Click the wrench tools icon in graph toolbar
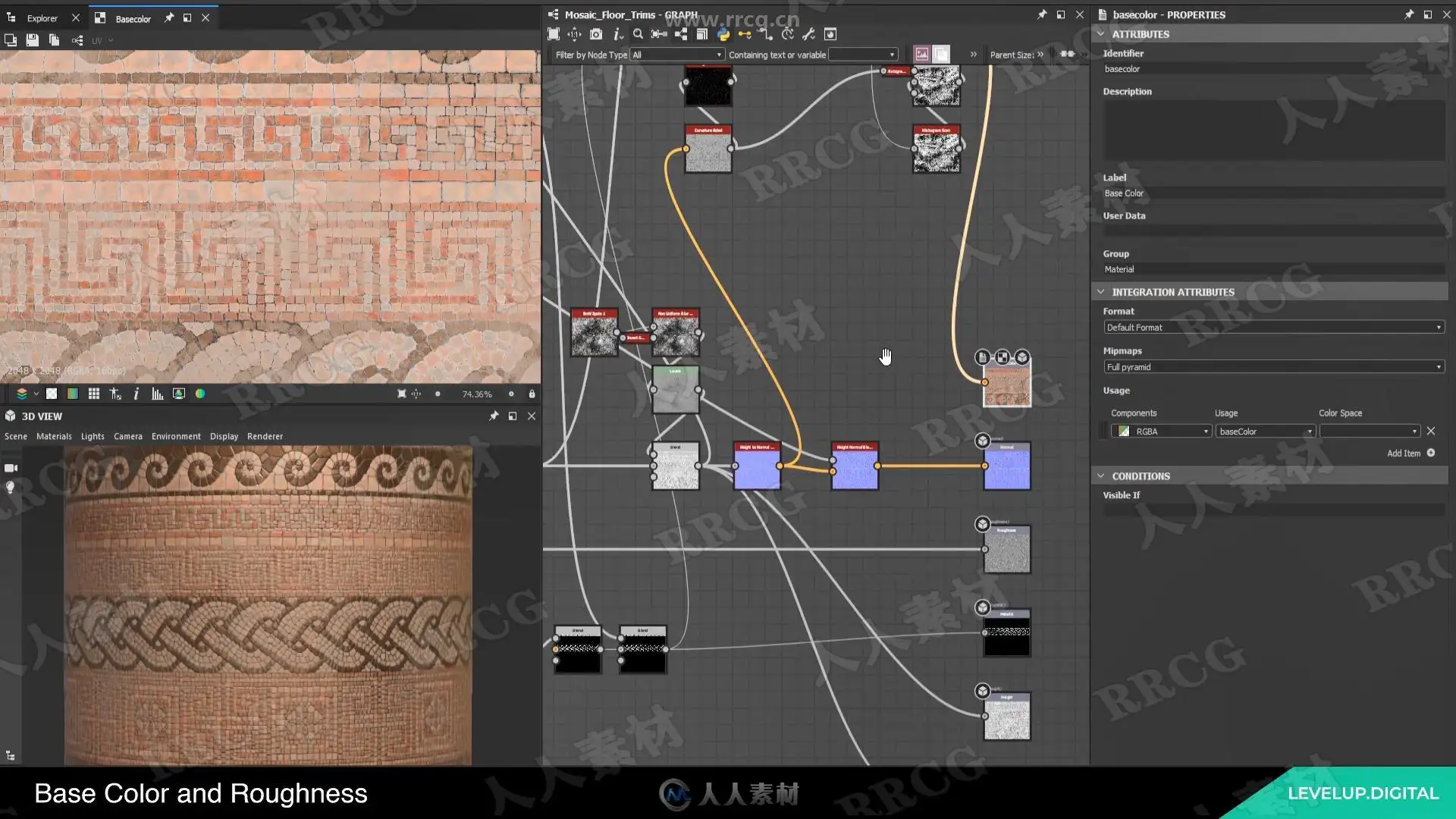1456x819 pixels. [808, 34]
